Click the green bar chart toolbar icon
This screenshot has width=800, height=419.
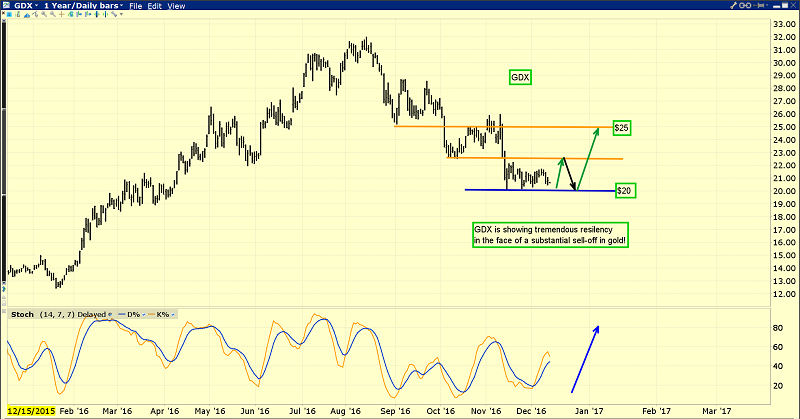click(x=18, y=14)
